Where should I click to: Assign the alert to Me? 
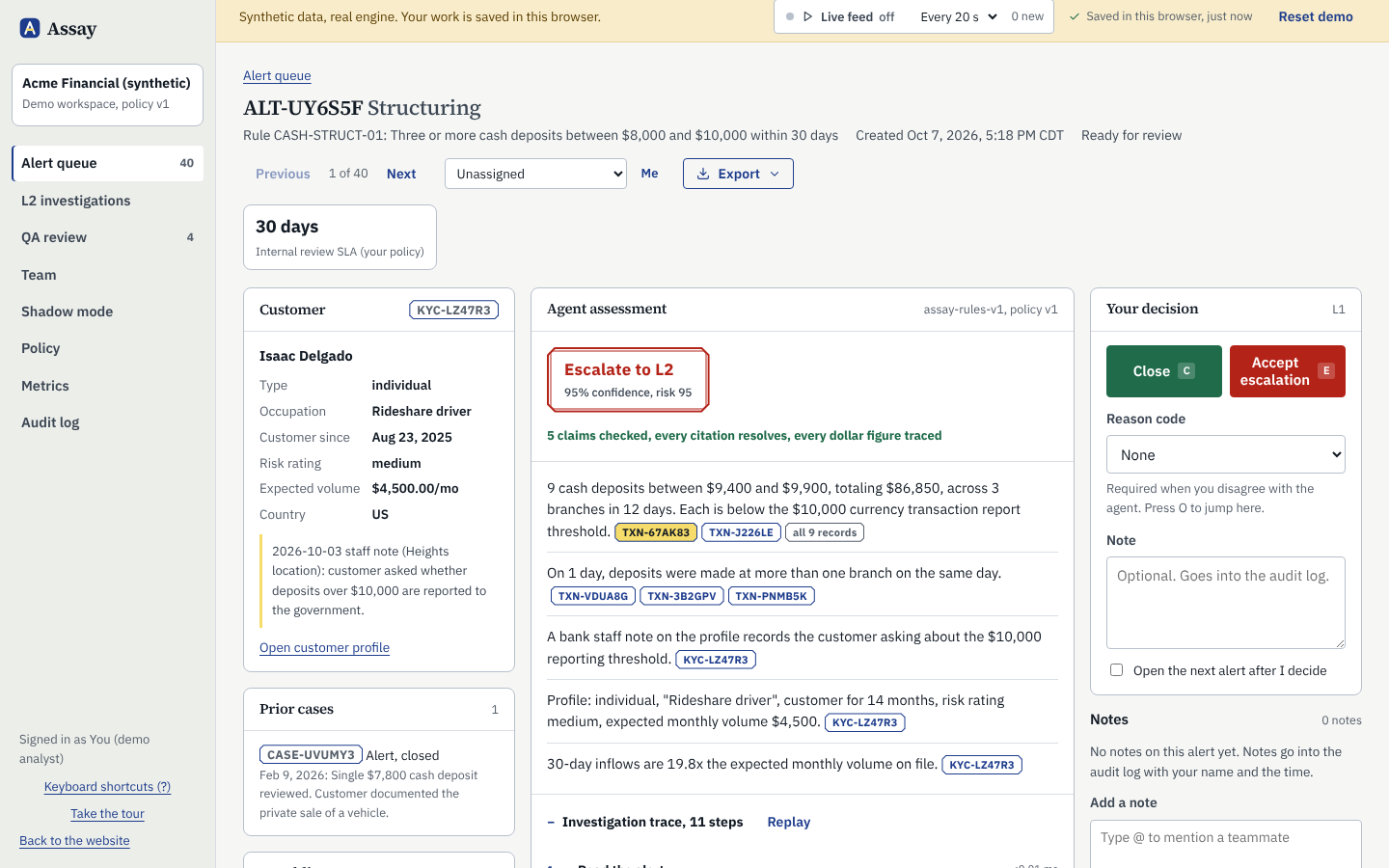pos(650,174)
